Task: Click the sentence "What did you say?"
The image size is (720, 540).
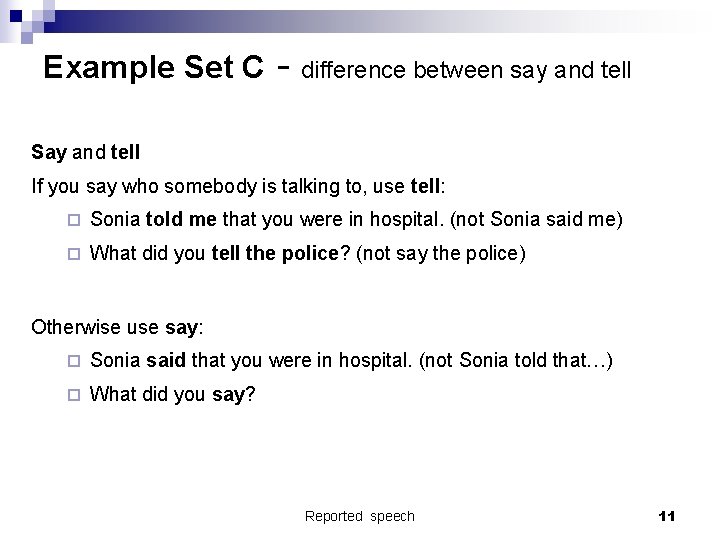Action: (173, 394)
